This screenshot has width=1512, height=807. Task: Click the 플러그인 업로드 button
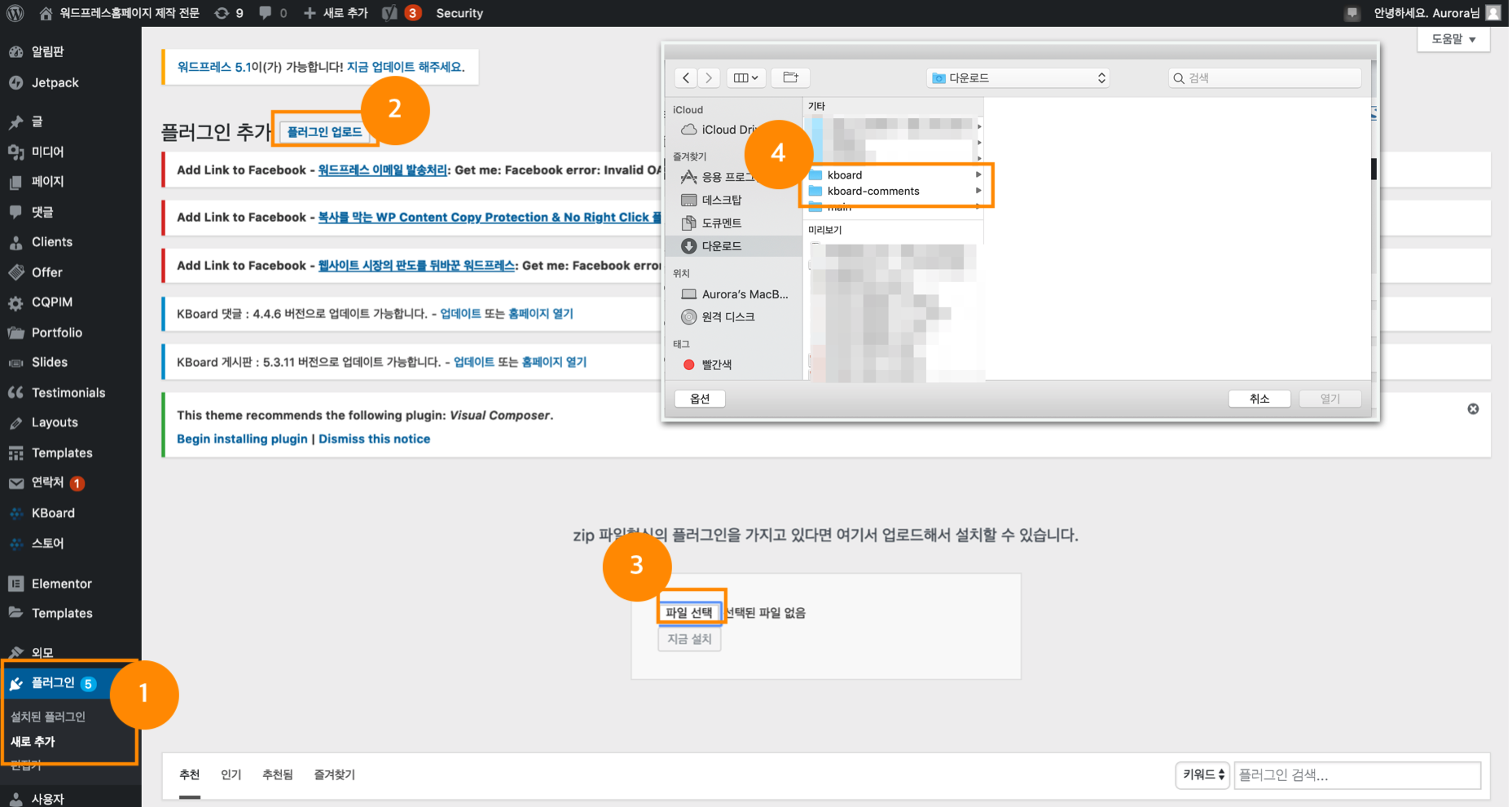point(324,131)
